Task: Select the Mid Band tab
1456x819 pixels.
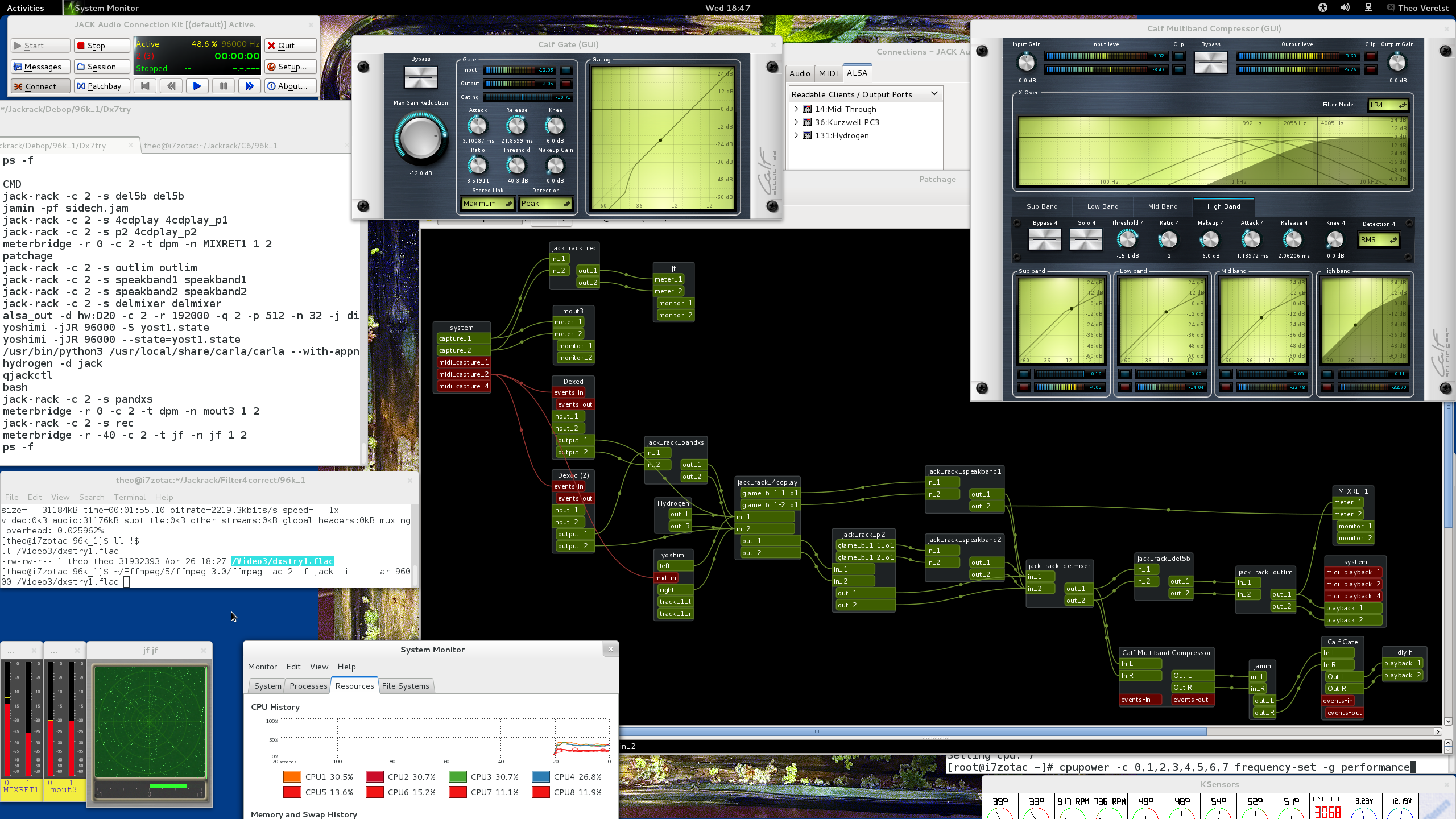Action: pos(1163,206)
